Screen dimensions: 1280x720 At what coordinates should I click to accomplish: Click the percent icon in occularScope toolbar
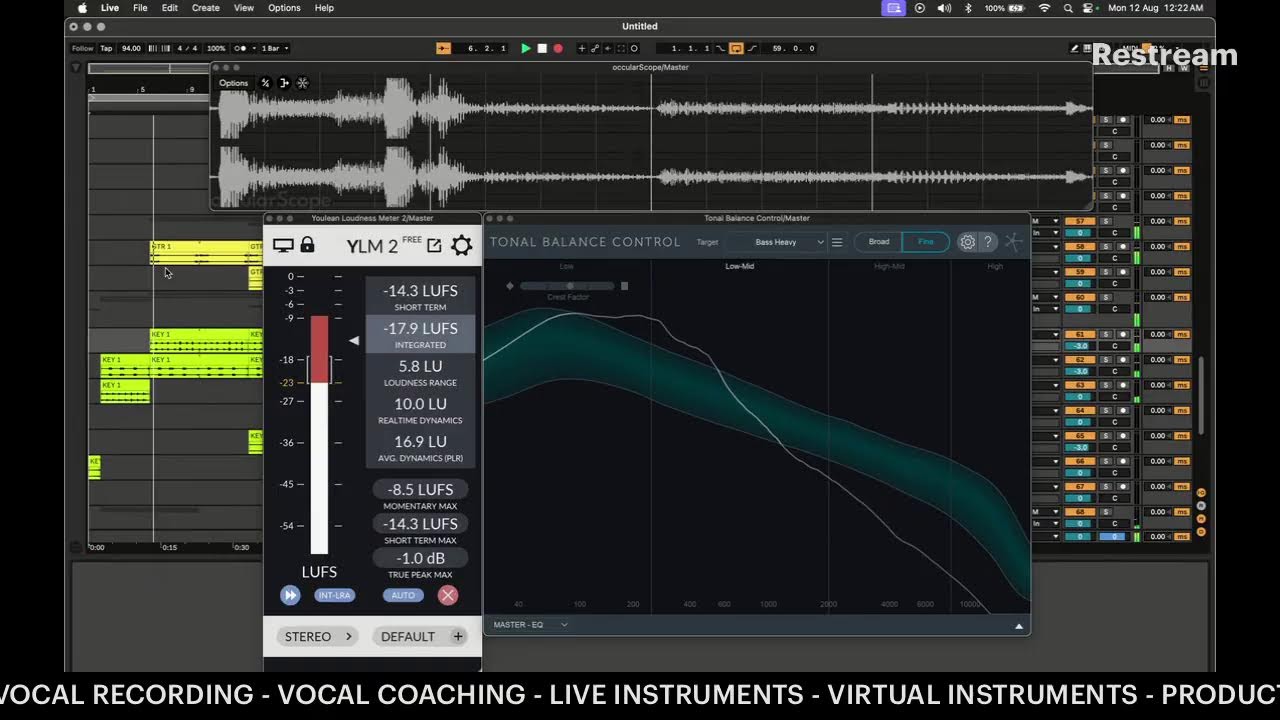pyautogui.click(x=265, y=83)
